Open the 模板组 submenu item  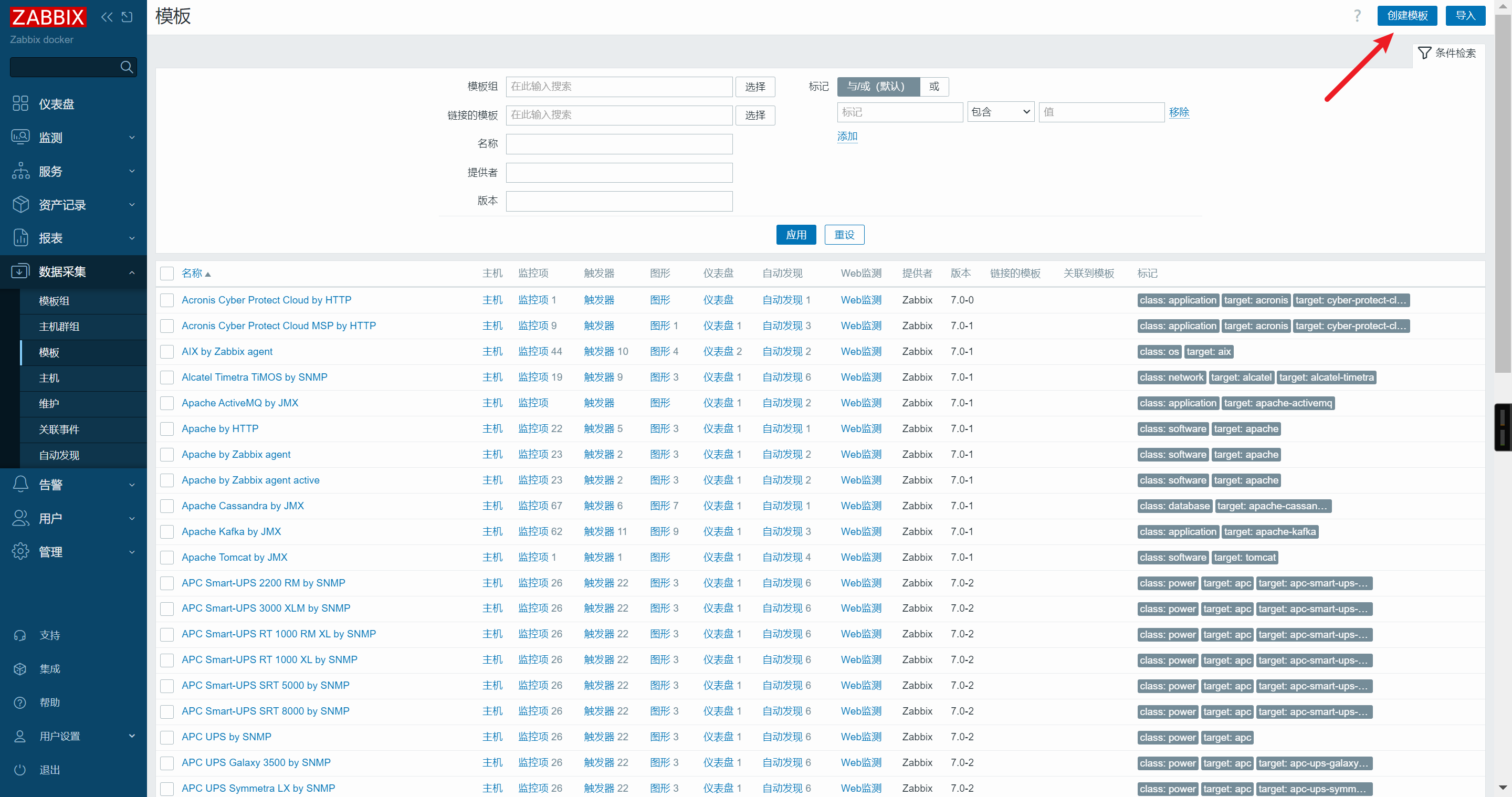[83, 301]
